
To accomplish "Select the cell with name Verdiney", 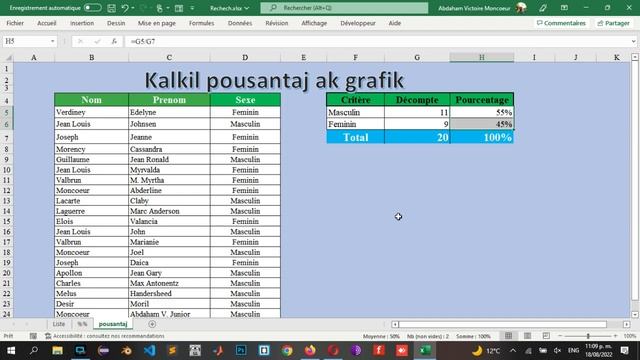I will 91,112.
